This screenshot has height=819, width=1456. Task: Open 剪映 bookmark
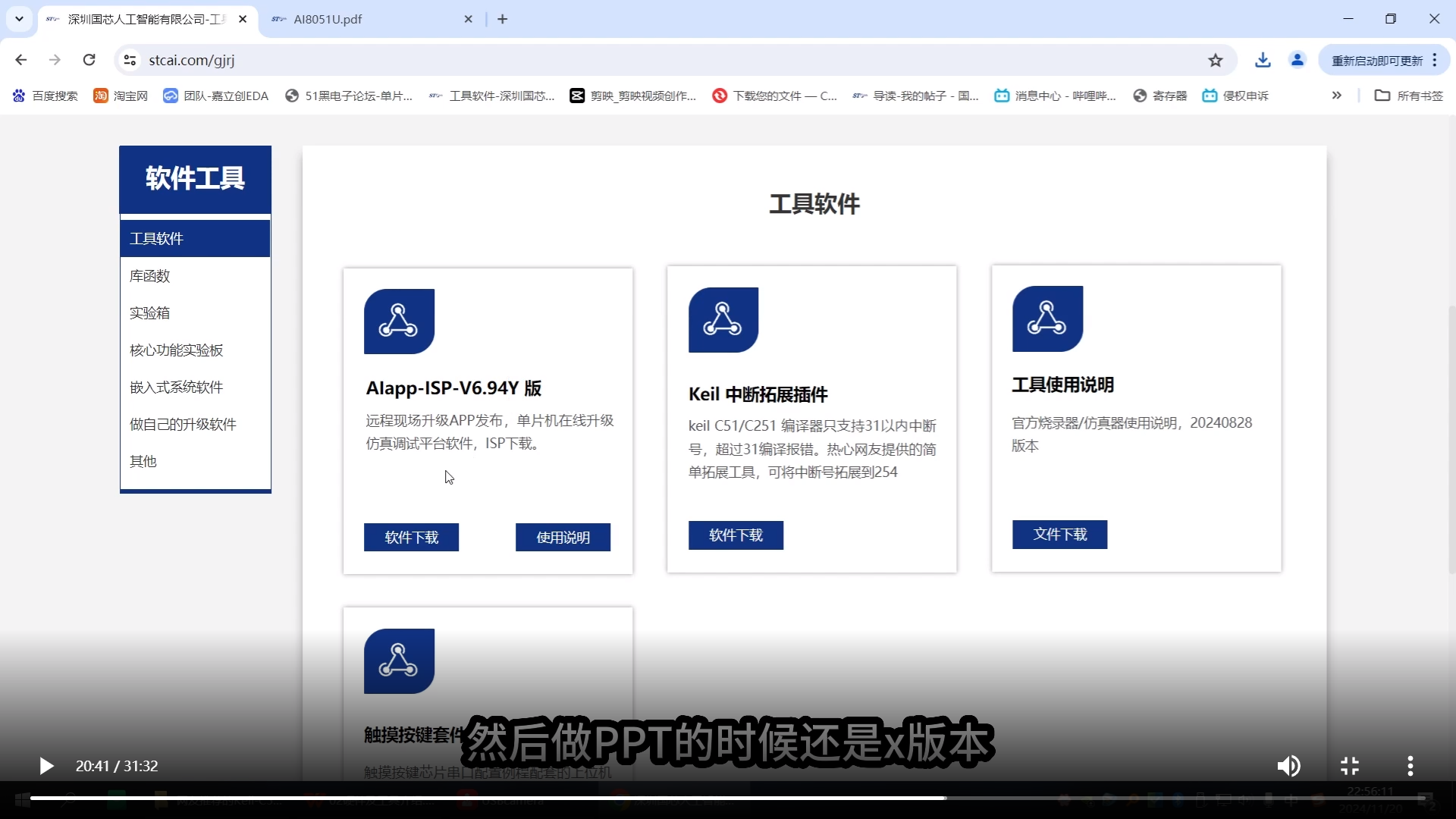(633, 96)
